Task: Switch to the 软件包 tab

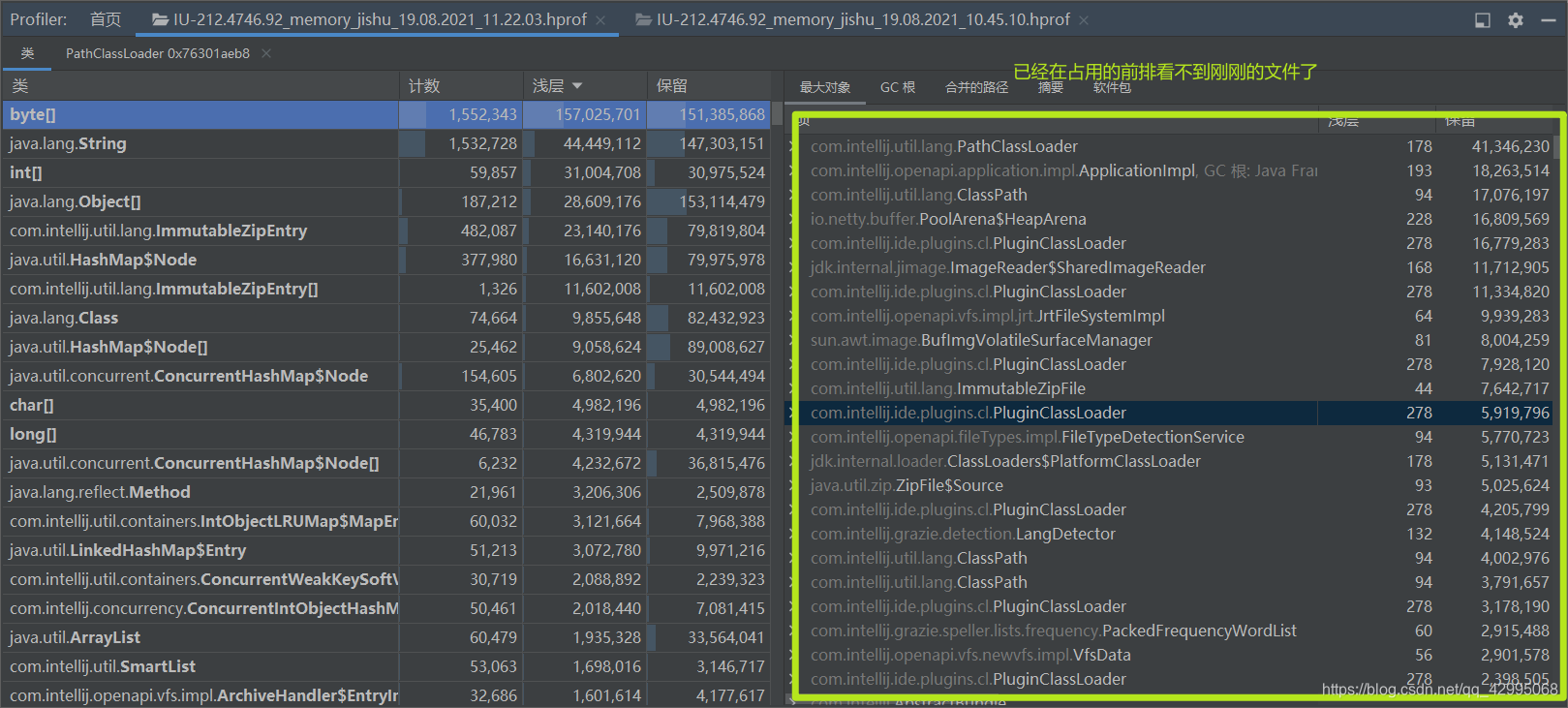Action: [x=1112, y=87]
